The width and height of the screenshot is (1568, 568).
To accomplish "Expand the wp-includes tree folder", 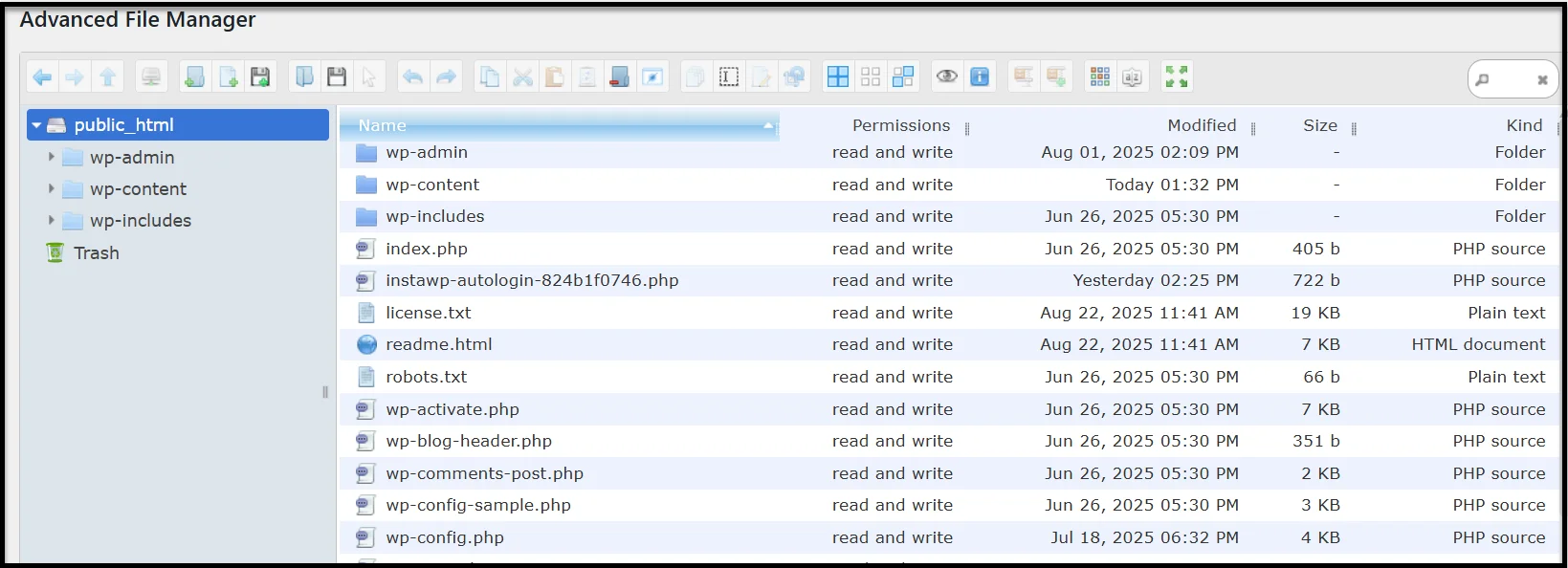I will pos(52,220).
